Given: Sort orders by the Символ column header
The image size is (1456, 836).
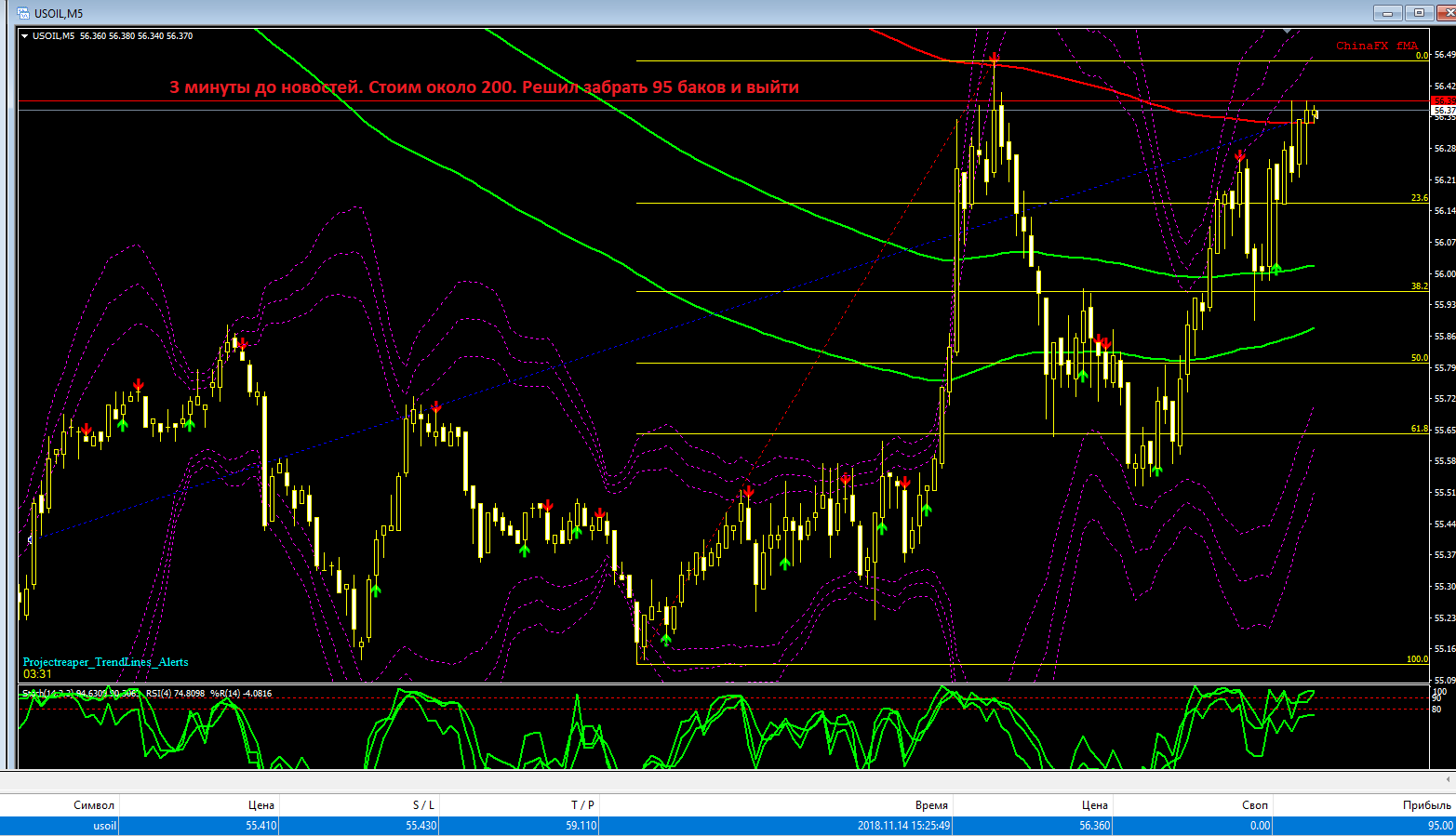Looking at the screenshot, I should pyautogui.click(x=94, y=805).
